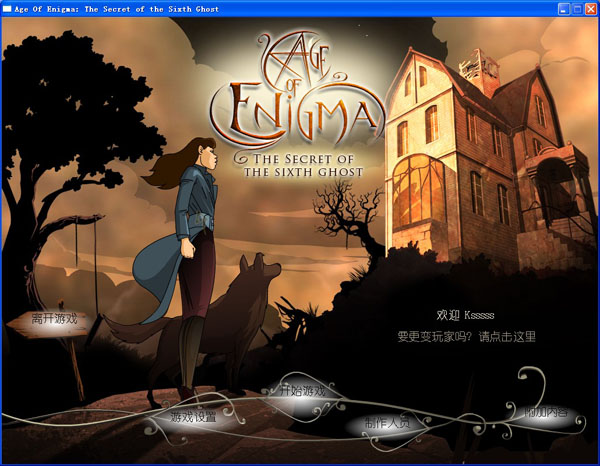
Task: Start the game via 开始游戏
Action: click(302, 391)
